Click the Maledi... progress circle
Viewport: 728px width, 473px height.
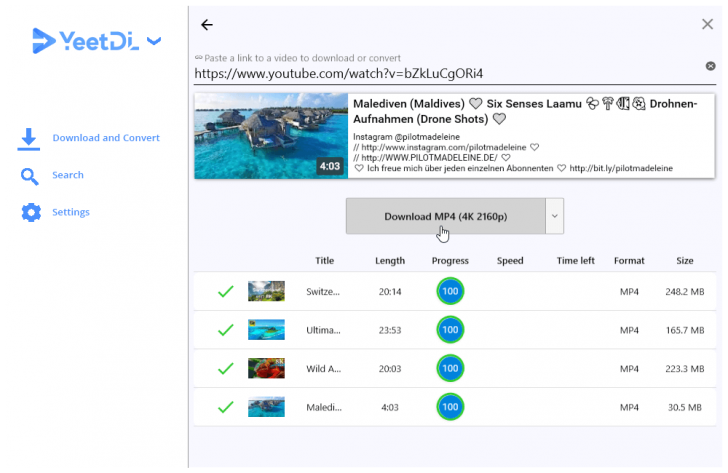(450, 407)
